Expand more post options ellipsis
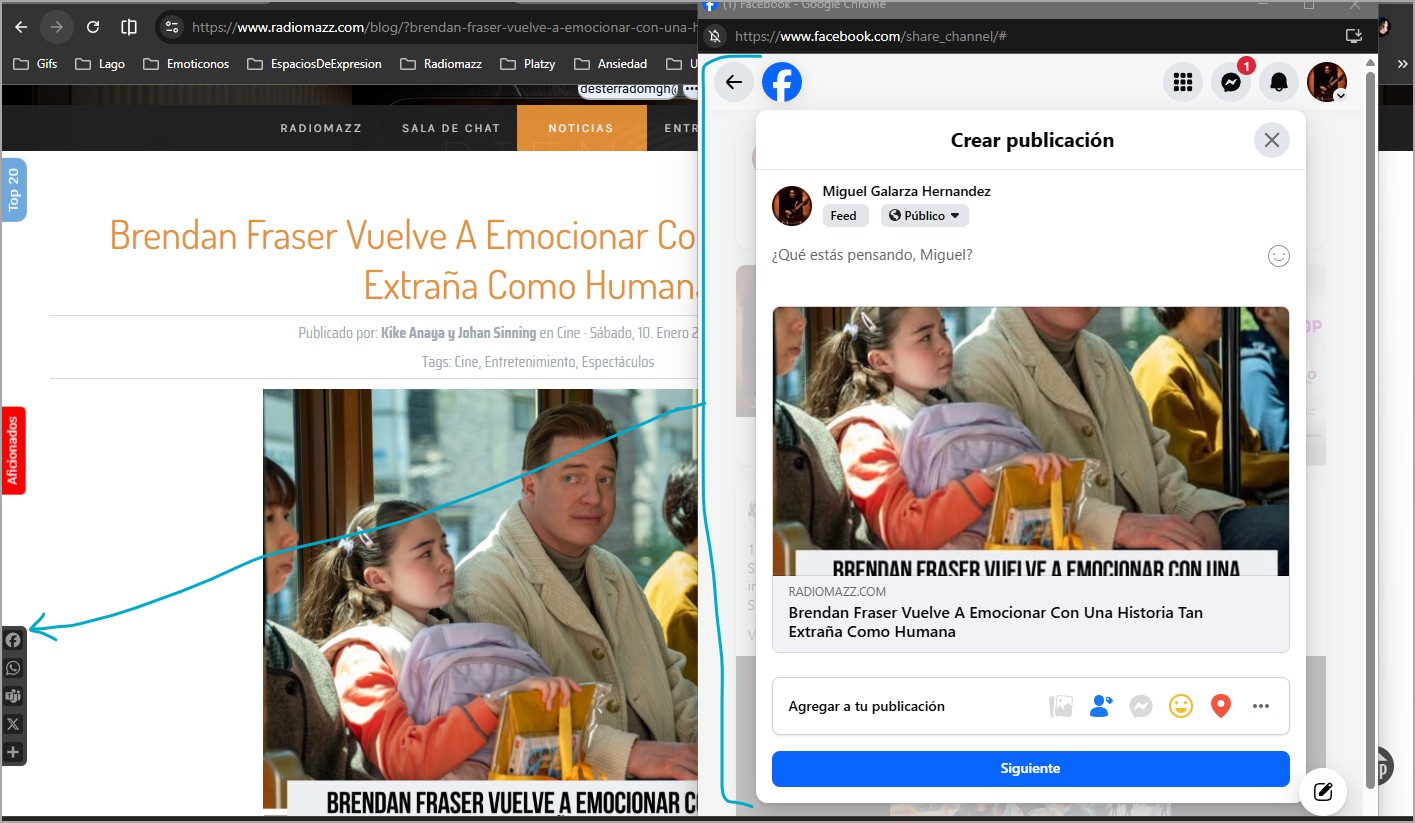This screenshot has width=1415, height=823. click(1260, 706)
